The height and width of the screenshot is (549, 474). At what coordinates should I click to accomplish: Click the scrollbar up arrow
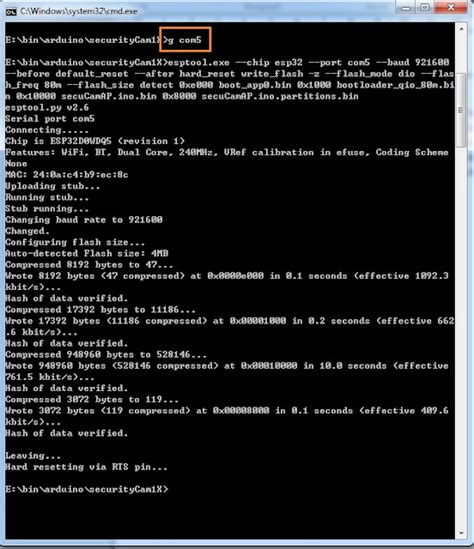pyautogui.click(x=461, y=29)
